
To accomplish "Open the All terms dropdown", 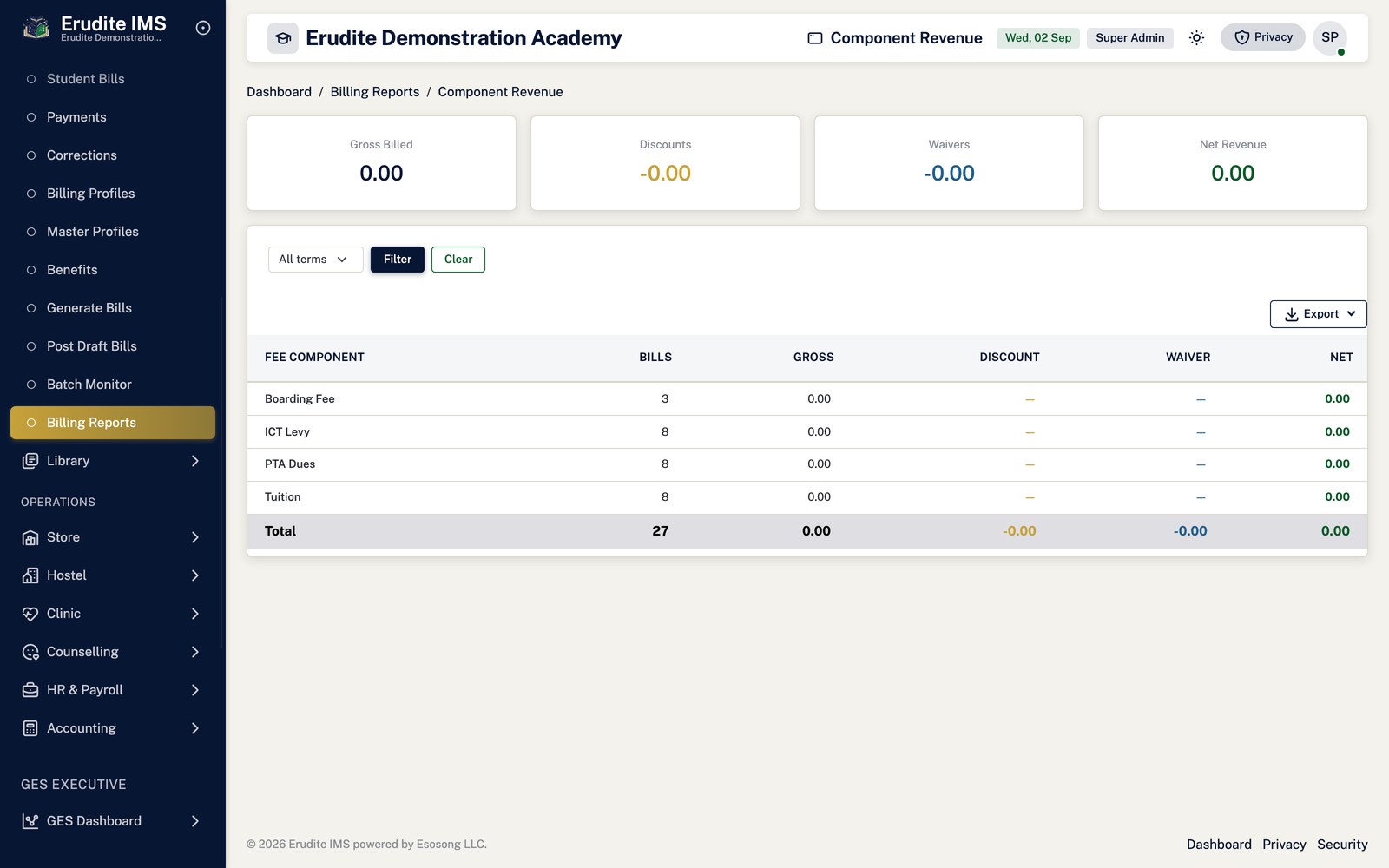I will click(x=315, y=260).
